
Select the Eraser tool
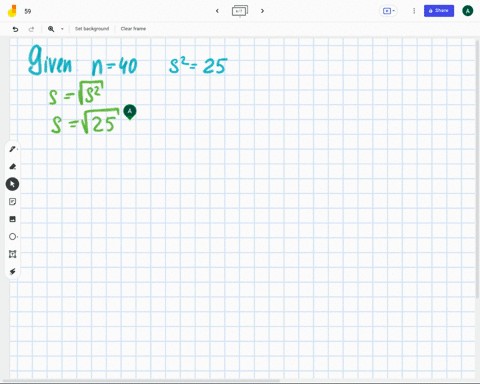point(12,167)
